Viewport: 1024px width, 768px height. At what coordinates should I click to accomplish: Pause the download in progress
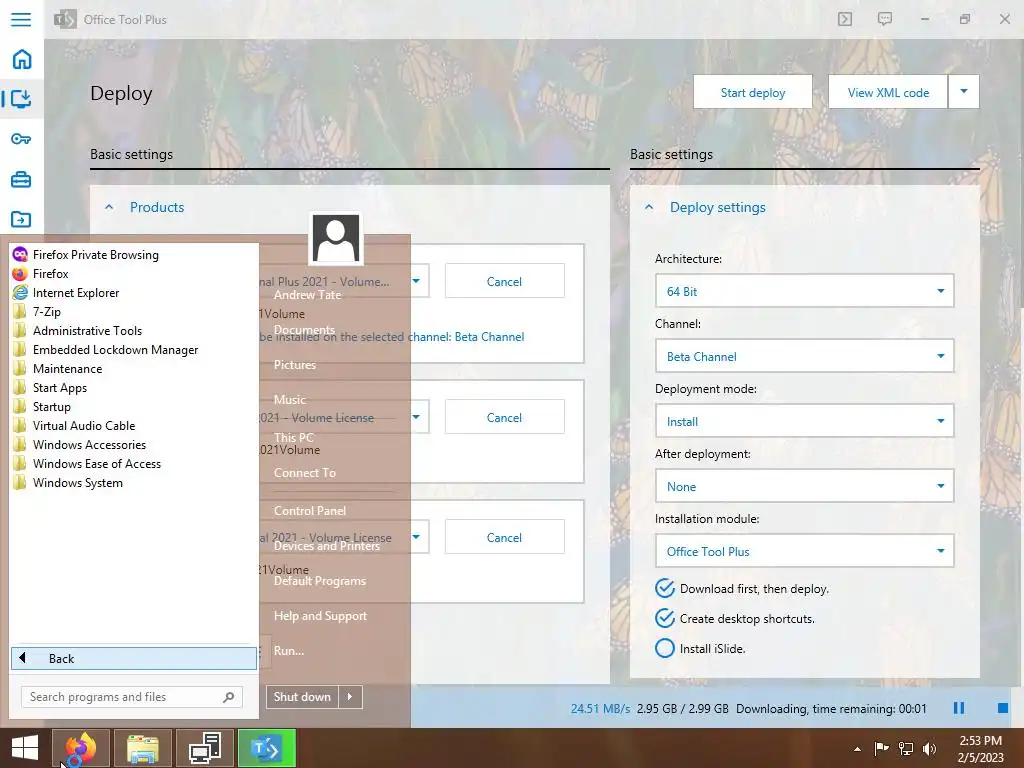(x=959, y=708)
